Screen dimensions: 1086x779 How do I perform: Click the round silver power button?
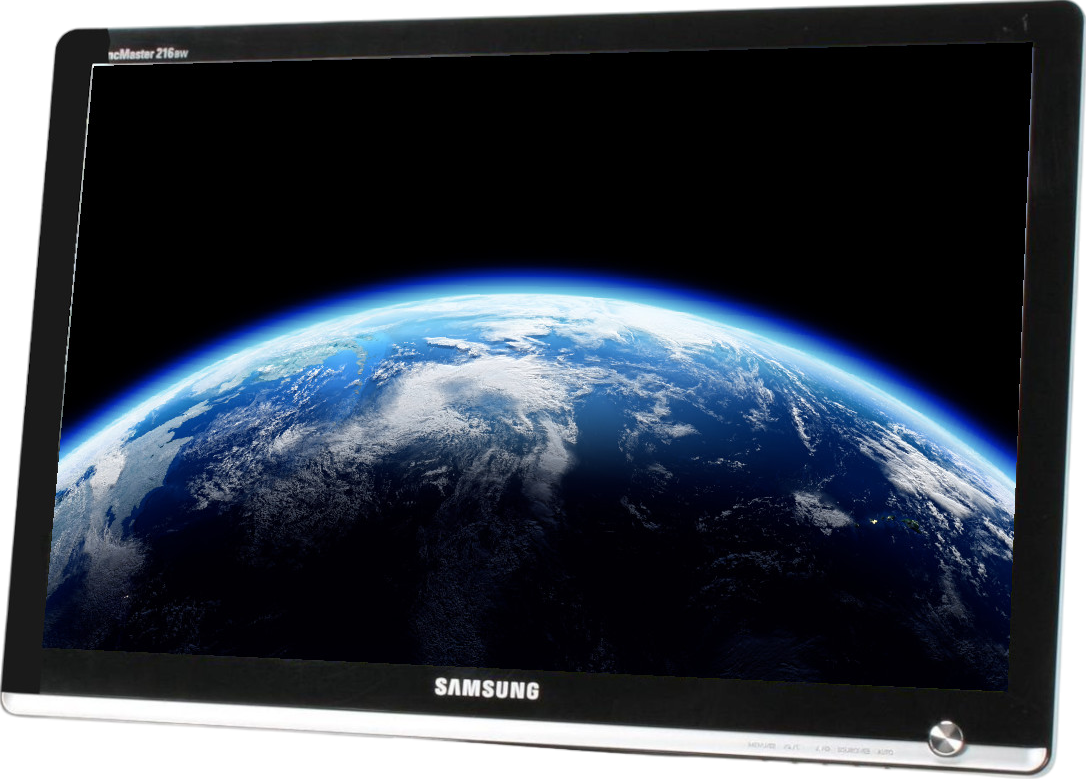coord(946,738)
